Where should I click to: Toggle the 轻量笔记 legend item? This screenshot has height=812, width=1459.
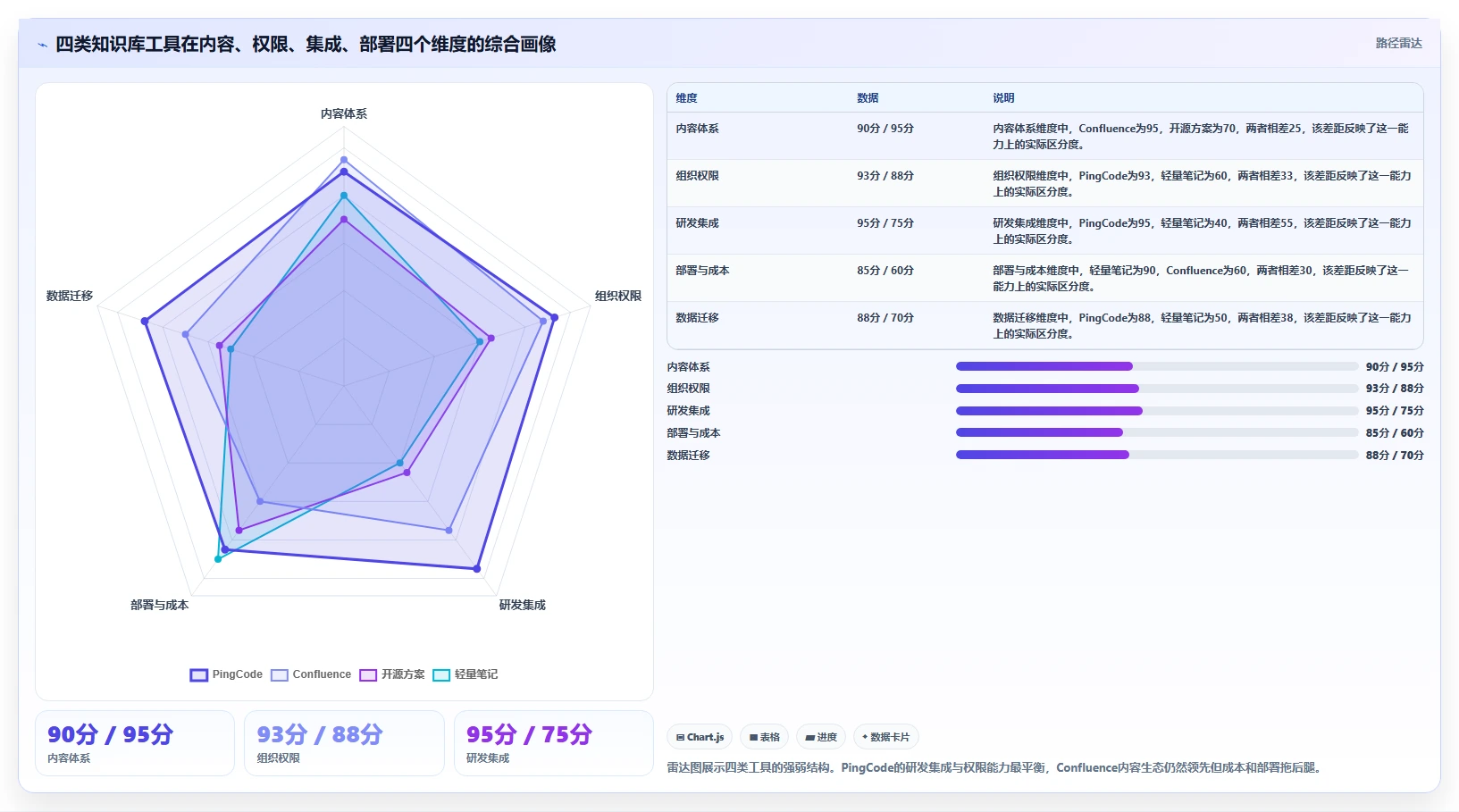(465, 674)
